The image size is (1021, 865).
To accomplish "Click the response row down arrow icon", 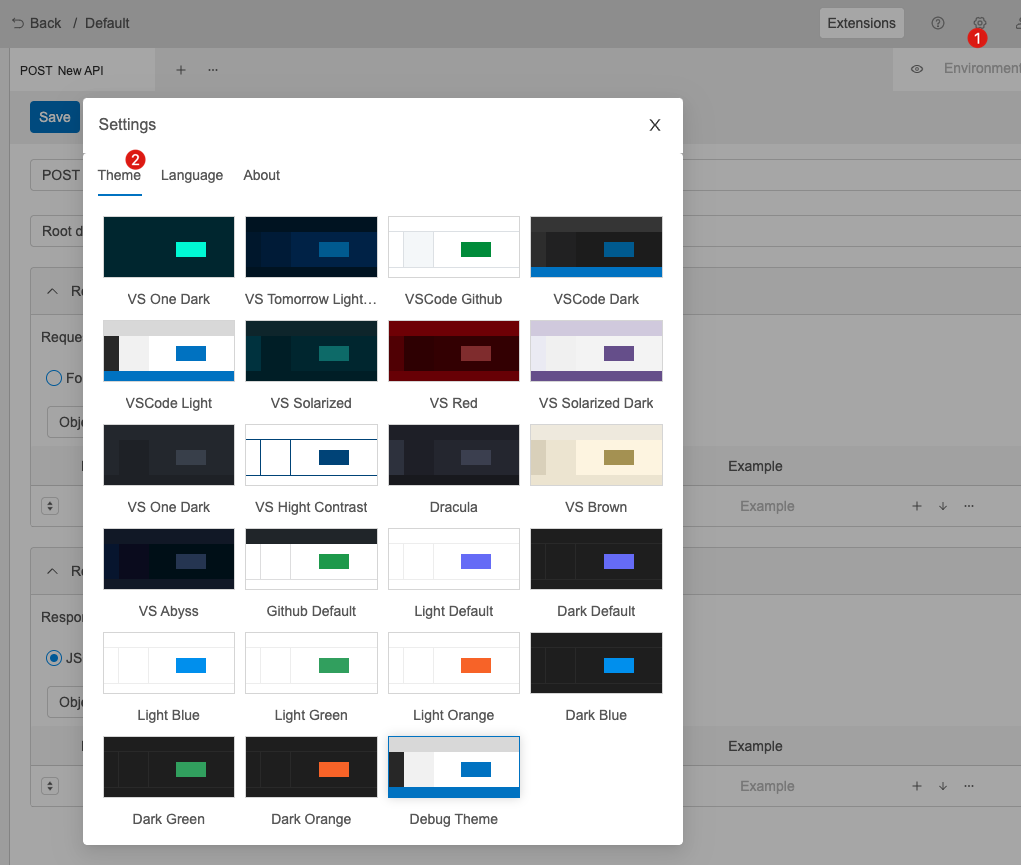I will (943, 786).
